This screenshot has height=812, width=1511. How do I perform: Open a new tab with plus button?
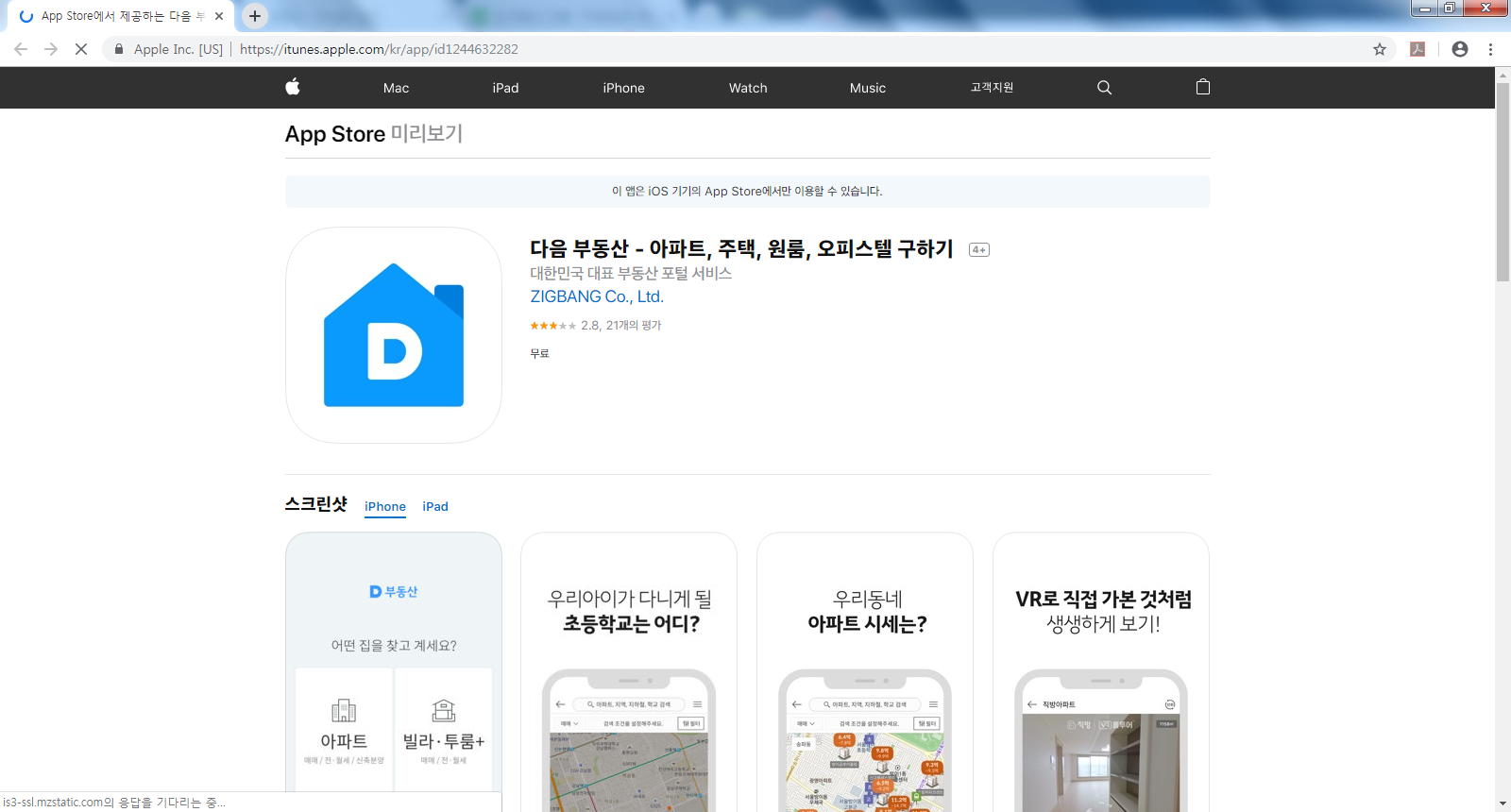[x=255, y=16]
